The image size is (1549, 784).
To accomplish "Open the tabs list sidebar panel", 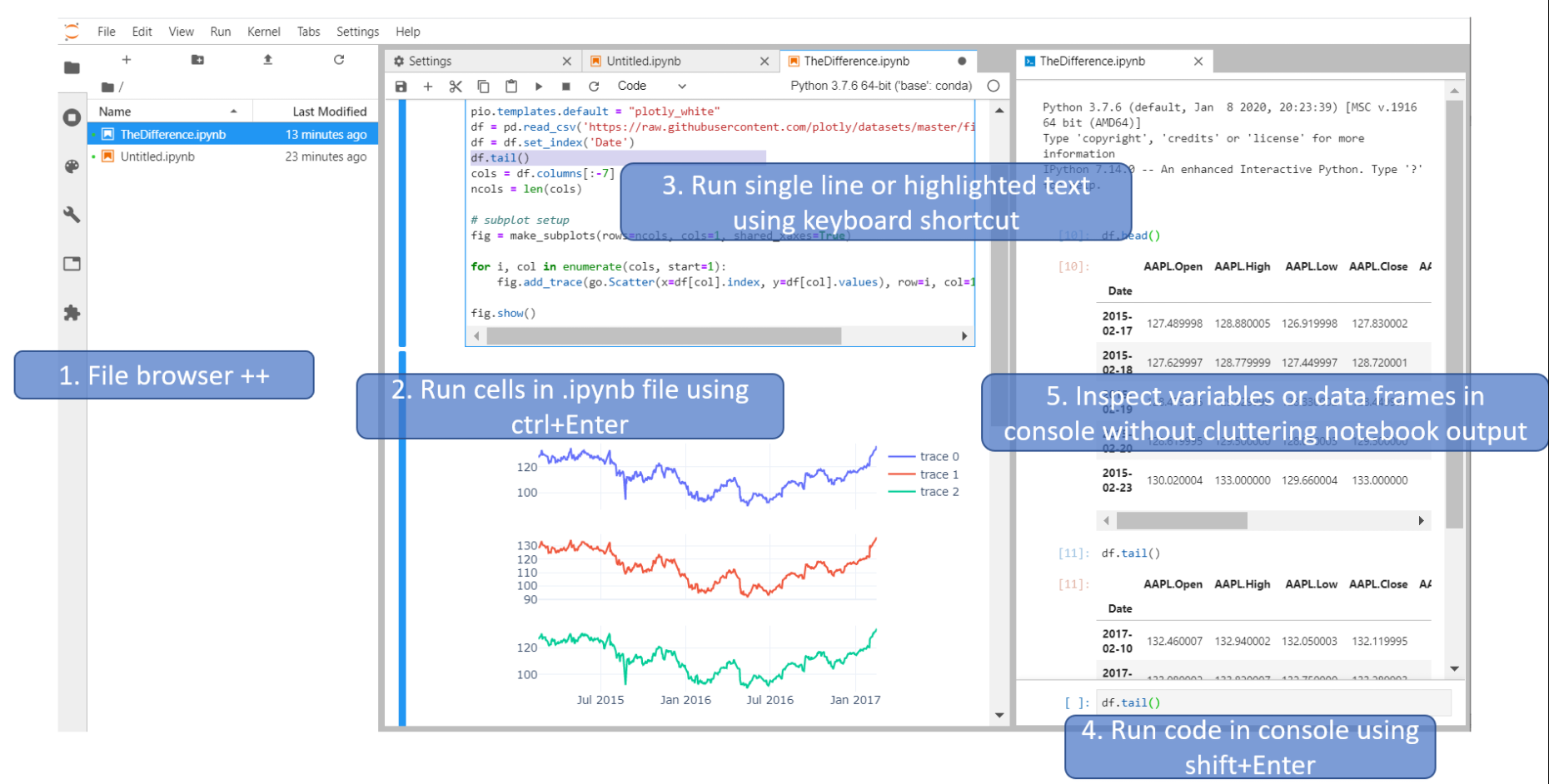I will [x=72, y=263].
